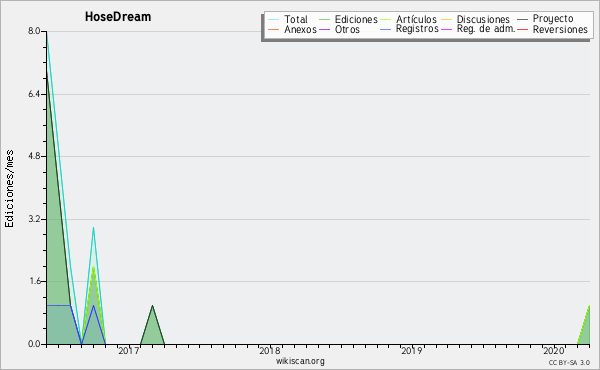Viewport: 600px width, 370px height.
Task: Click the 2018 x-axis label
Action: (x=270, y=350)
